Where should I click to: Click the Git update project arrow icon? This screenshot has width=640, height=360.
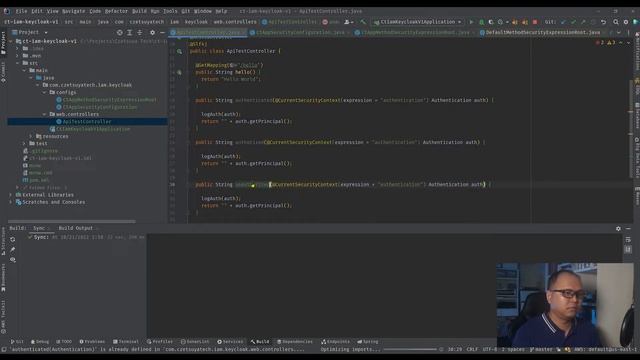[x=563, y=22]
